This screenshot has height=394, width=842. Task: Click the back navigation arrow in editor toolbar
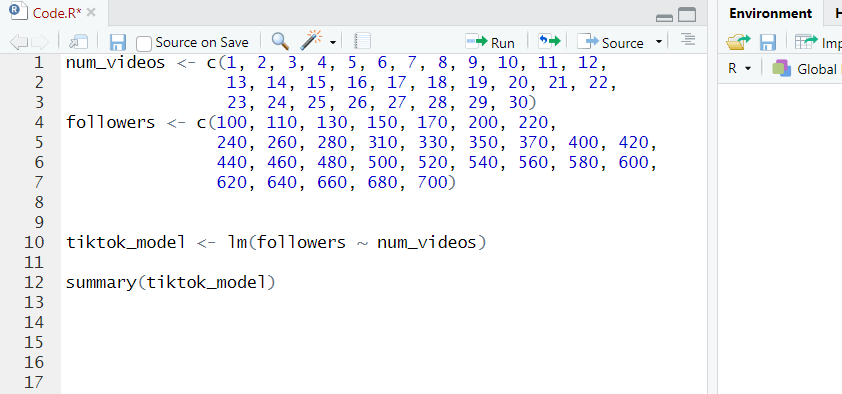coord(19,42)
